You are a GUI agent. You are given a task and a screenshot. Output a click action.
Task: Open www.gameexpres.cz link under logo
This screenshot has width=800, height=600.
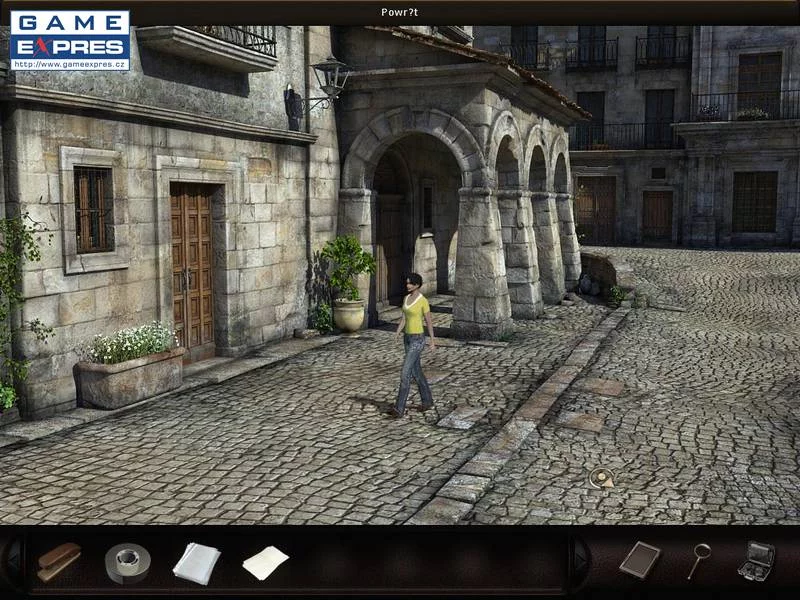point(70,64)
